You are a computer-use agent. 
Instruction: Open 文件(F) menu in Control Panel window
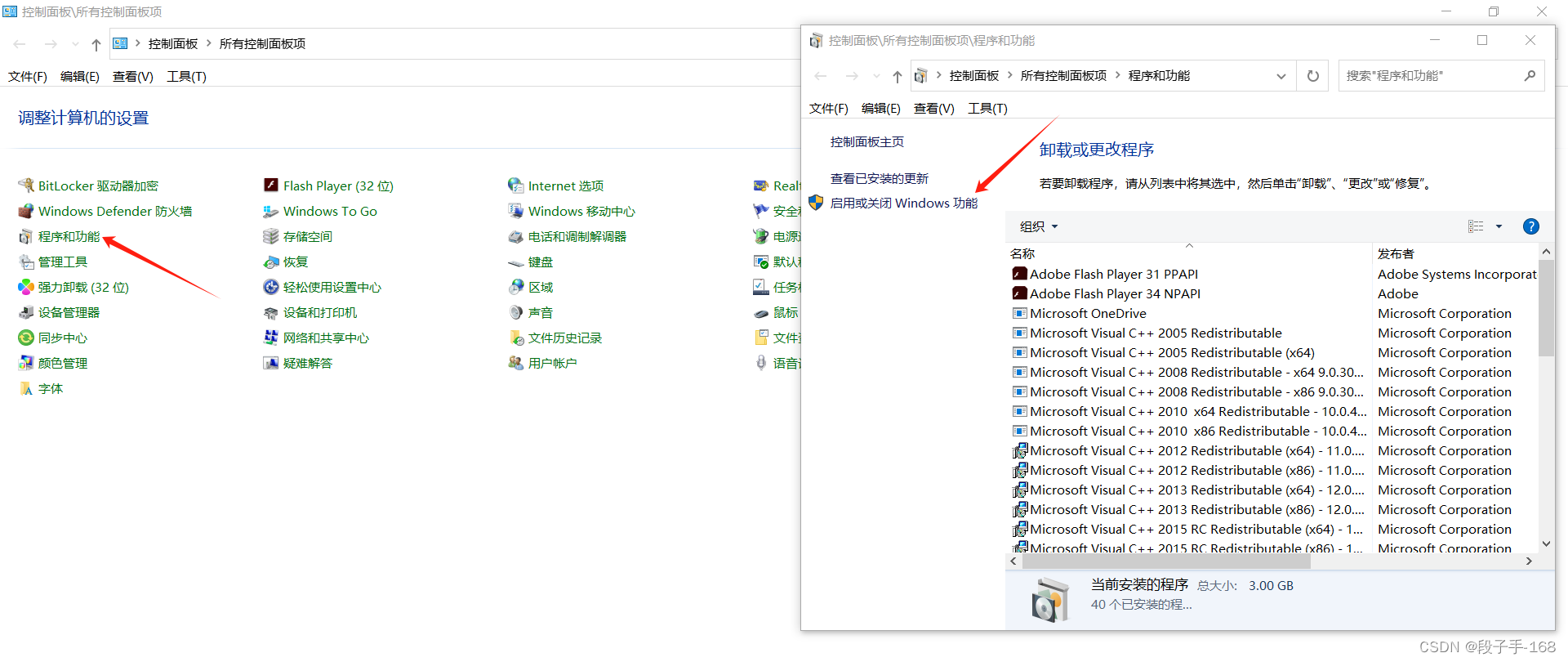[28, 77]
